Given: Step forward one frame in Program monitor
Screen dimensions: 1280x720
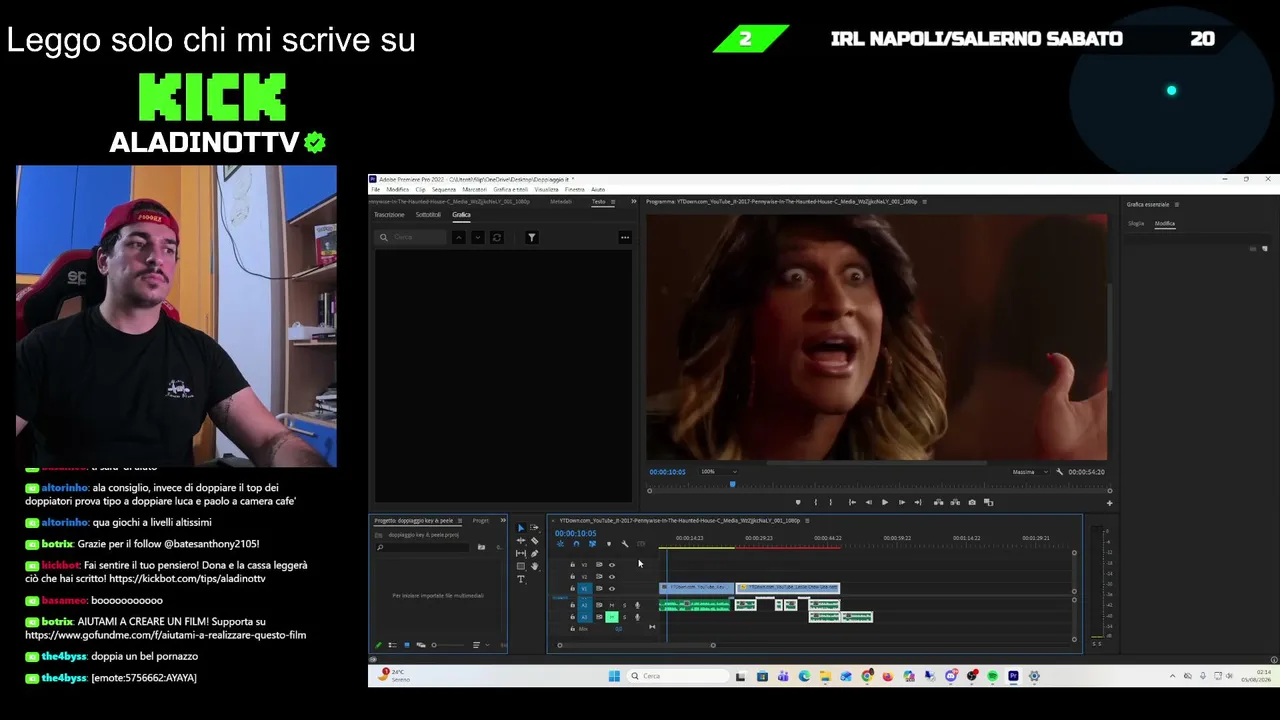Looking at the screenshot, I should click(901, 502).
